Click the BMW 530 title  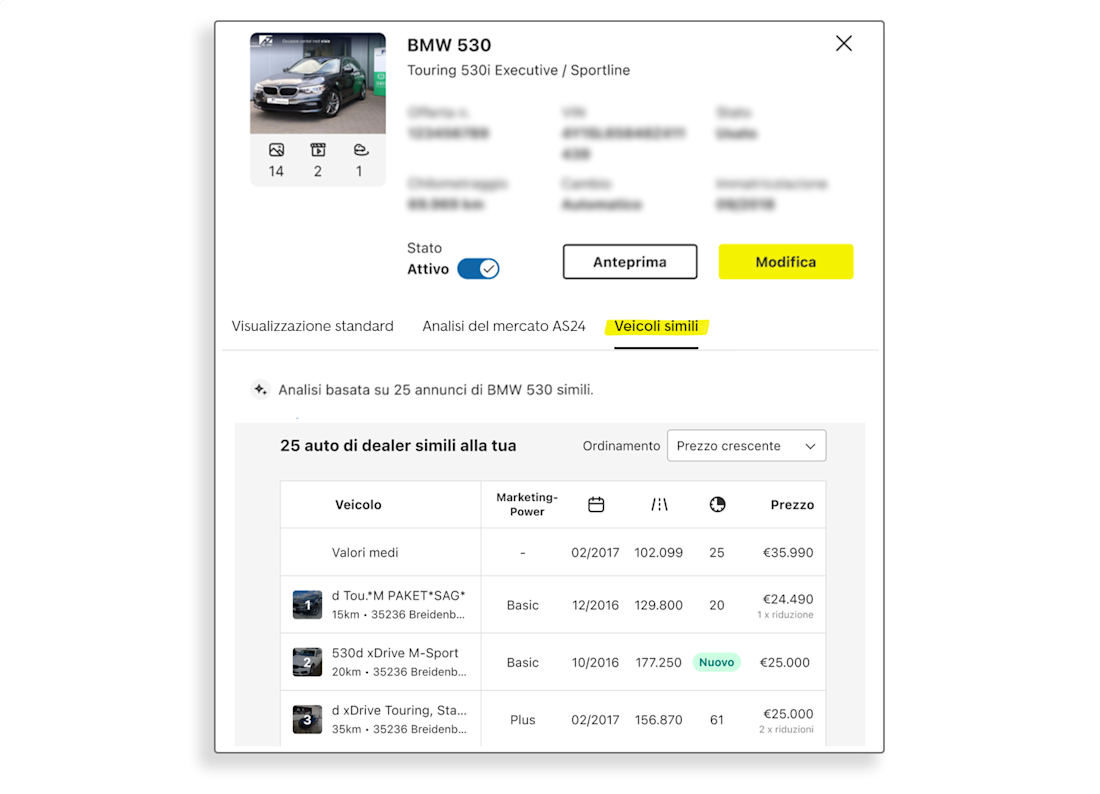tap(449, 45)
